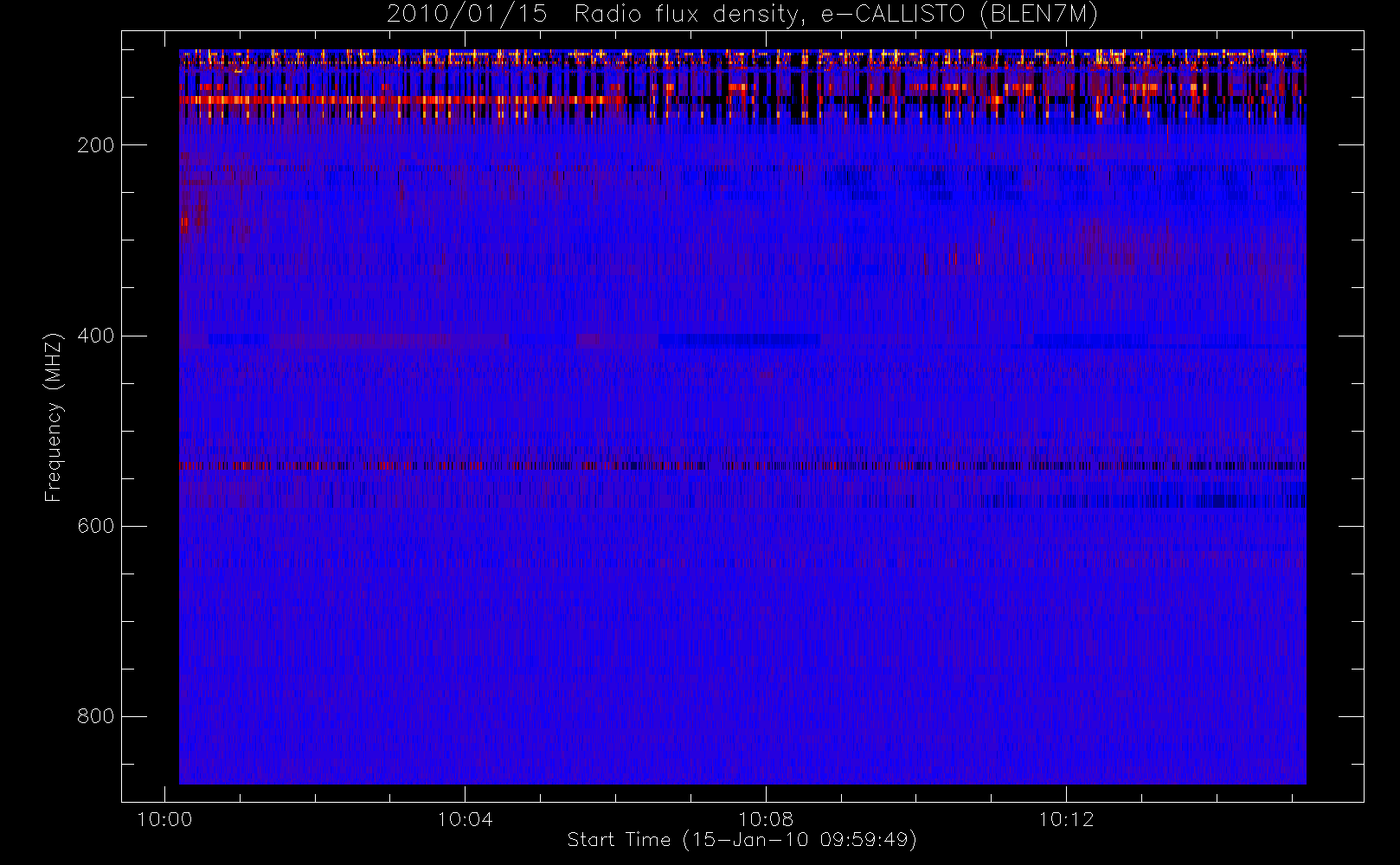Click the '10:12' time tick label

[x=1066, y=819]
